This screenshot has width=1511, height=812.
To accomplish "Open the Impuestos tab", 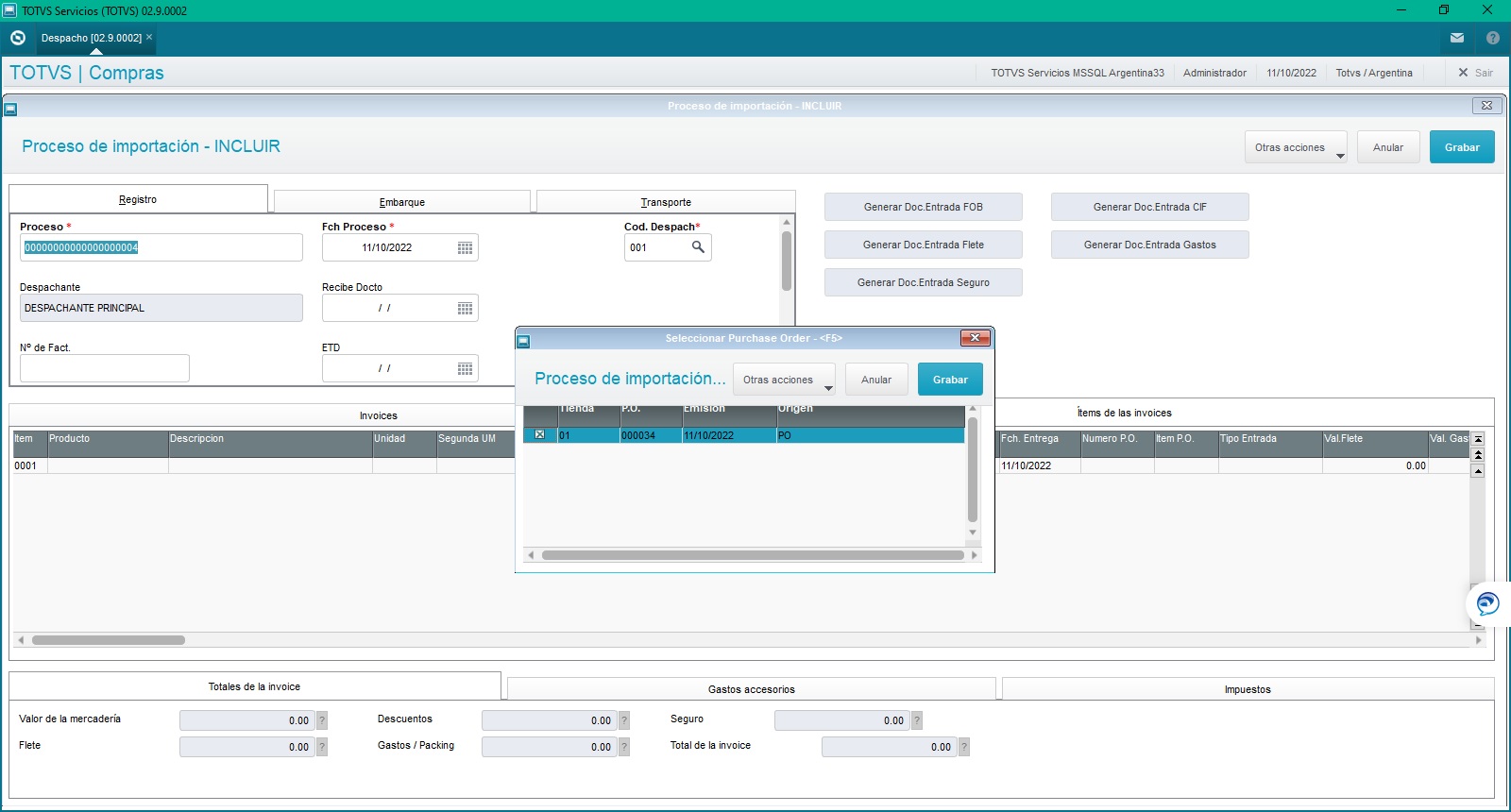I will pyautogui.click(x=1248, y=689).
